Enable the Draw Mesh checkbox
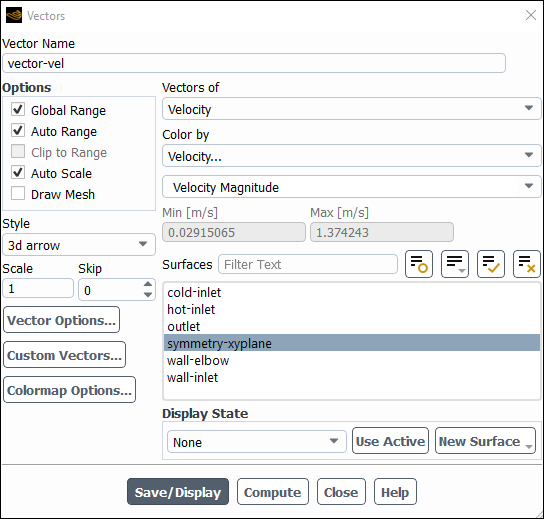The image size is (544, 519). click(18, 194)
